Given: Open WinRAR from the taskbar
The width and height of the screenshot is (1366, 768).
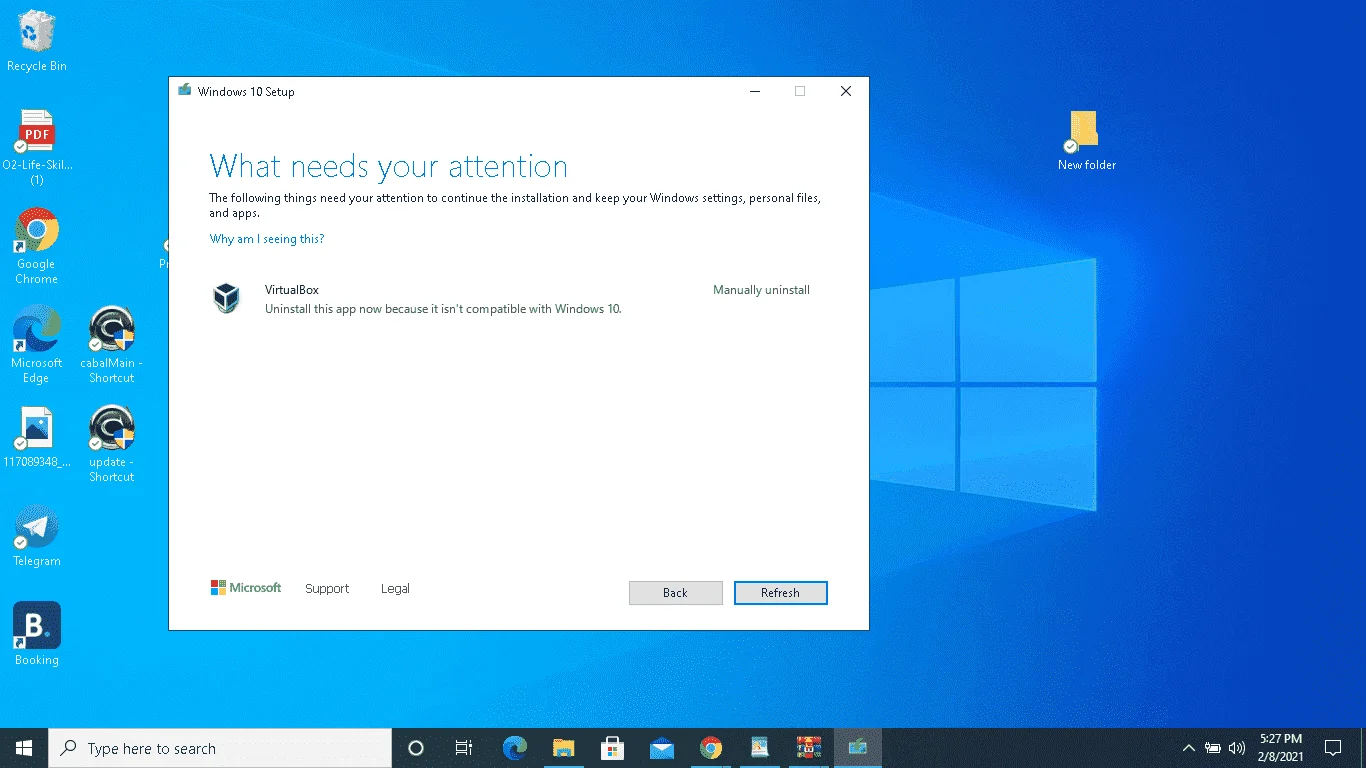Looking at the screenshot, I should 809,748.
